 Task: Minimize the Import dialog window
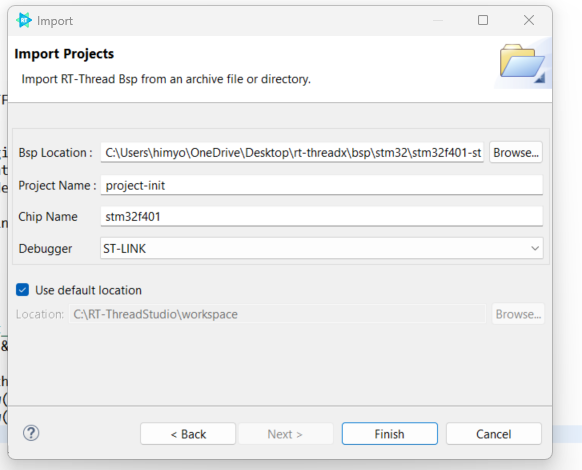pos(438,20)
